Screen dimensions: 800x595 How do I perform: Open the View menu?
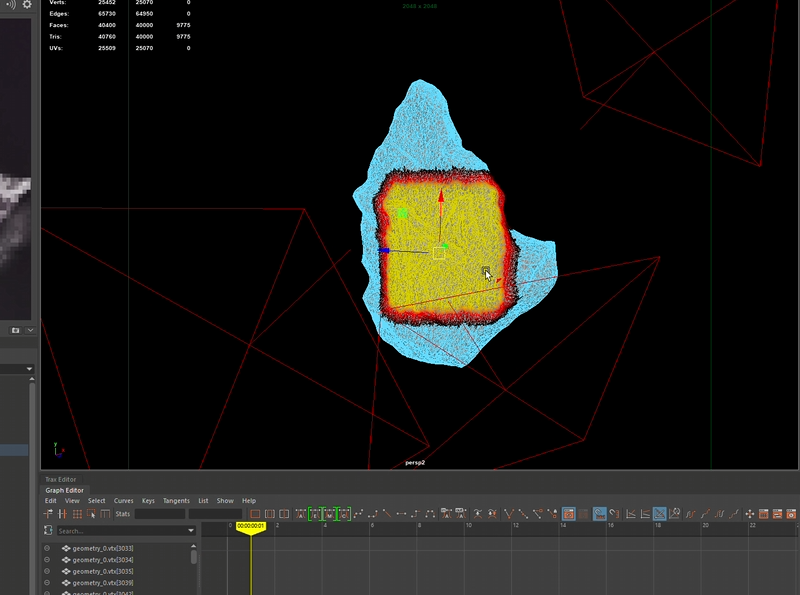pyautogui.click(x=72, y=501)
